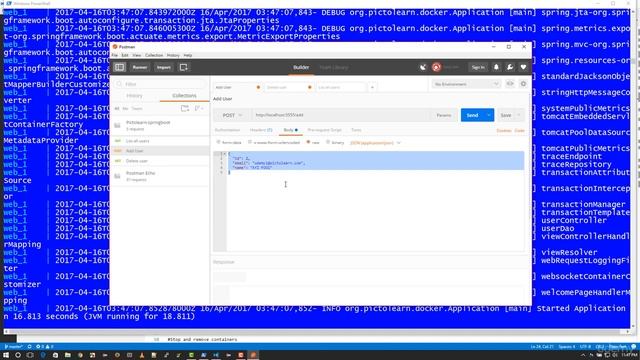The height and width of the screenshot is (360, 640).
Task: Open File Explorer from the taskbar
Action: (x=68, y=355)
